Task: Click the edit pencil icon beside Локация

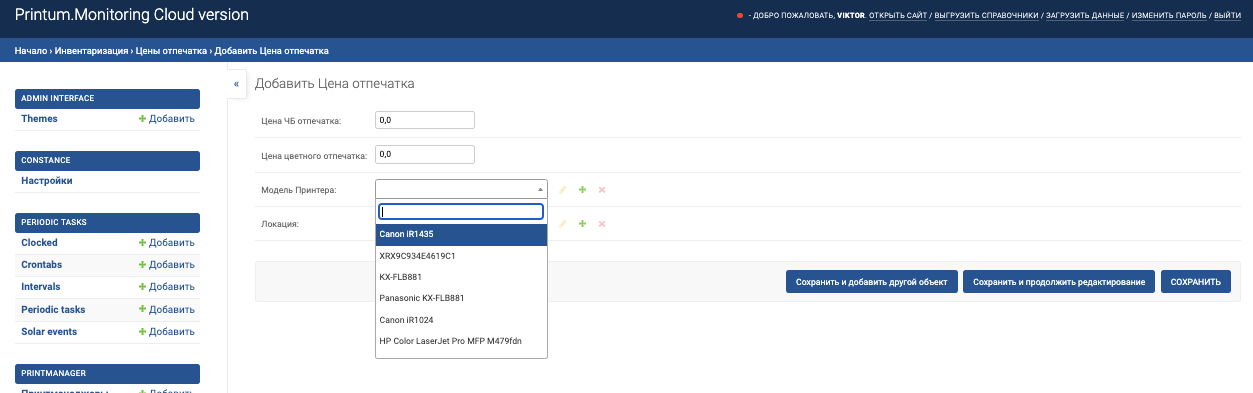Action: (563, 223)
